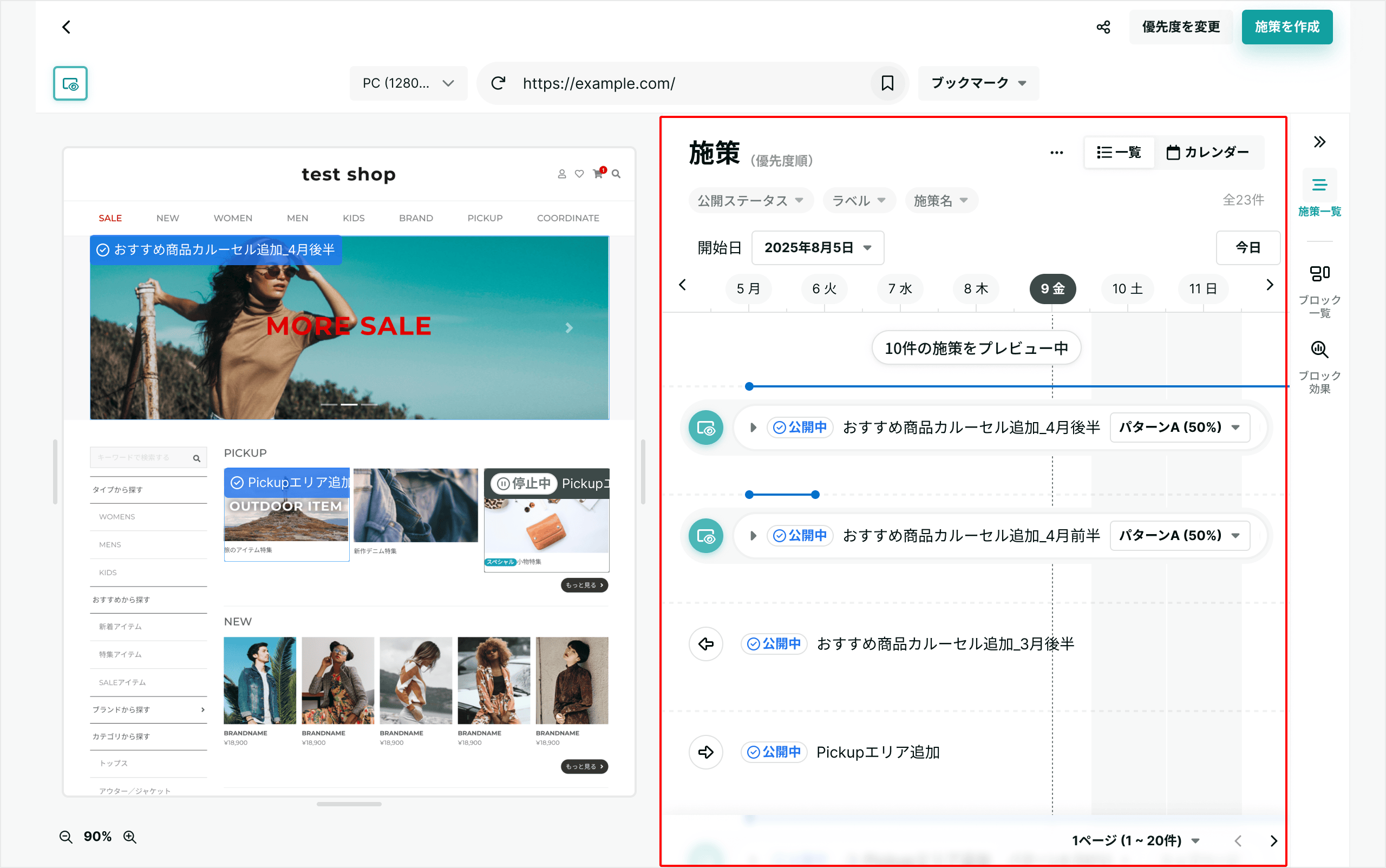The height and width of the screenshot is (868, 1386).
Task: Toggle preview for おすすめ商品カルーセル追加_4月後半
Action: 705,428
